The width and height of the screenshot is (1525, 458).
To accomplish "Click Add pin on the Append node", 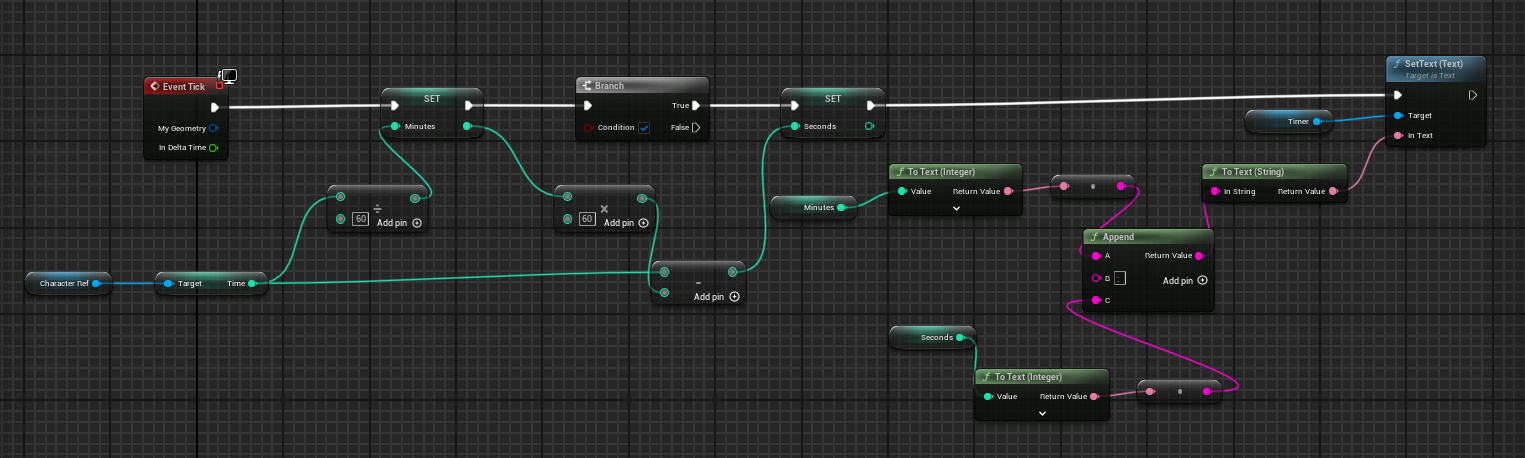I will point(1185,281).
